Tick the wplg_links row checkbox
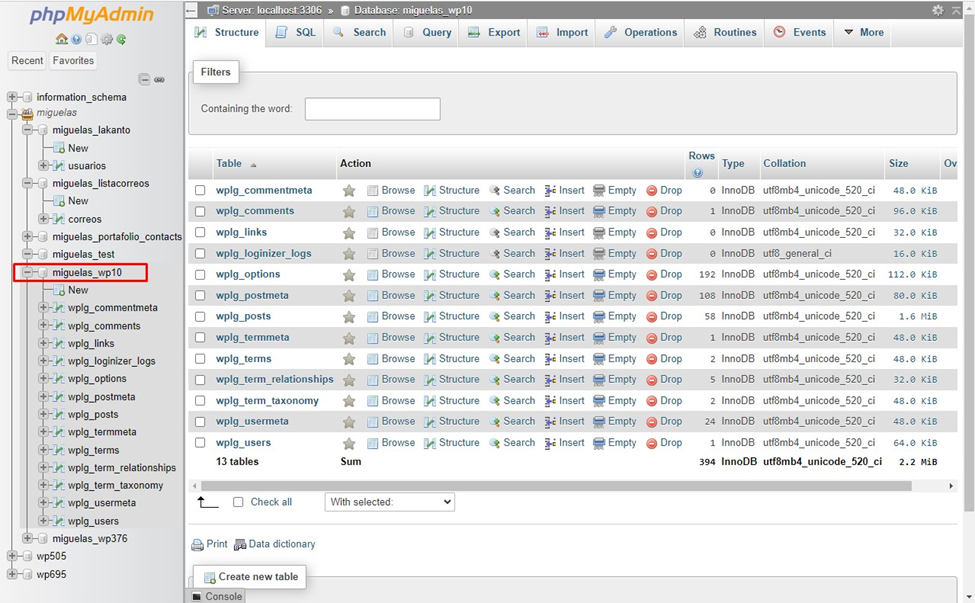Screen dimensions: 975x603 point(200,232)
